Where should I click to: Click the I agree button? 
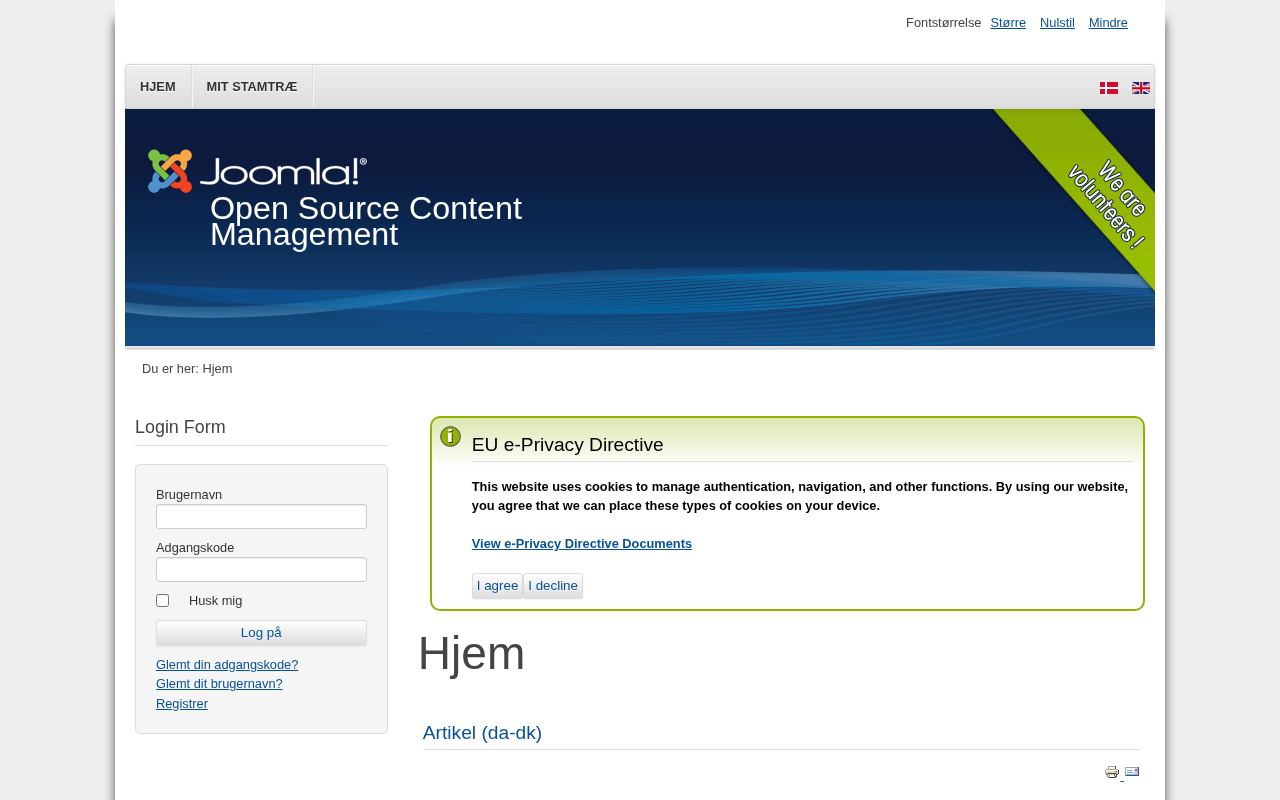(x=497, y=586)
